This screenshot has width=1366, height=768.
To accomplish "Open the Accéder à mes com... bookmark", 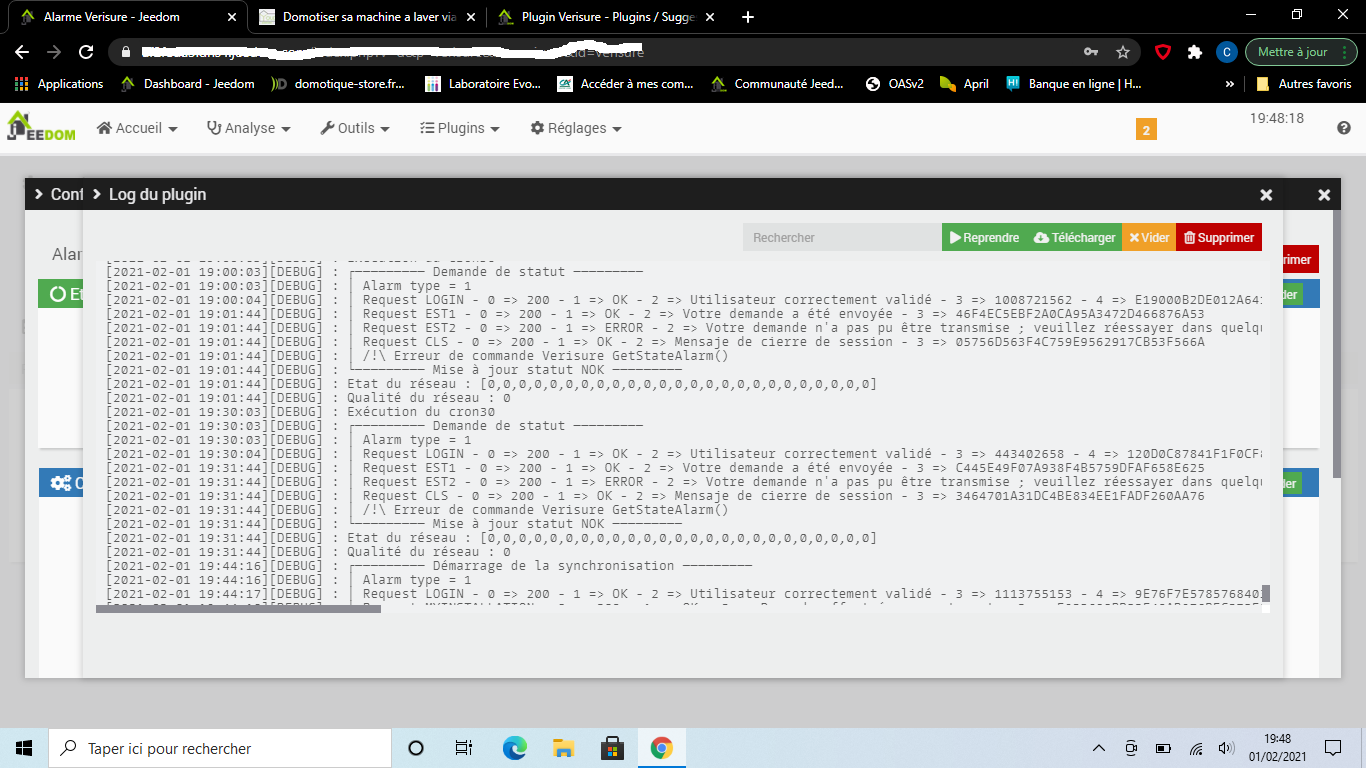I will click(625, 84).
